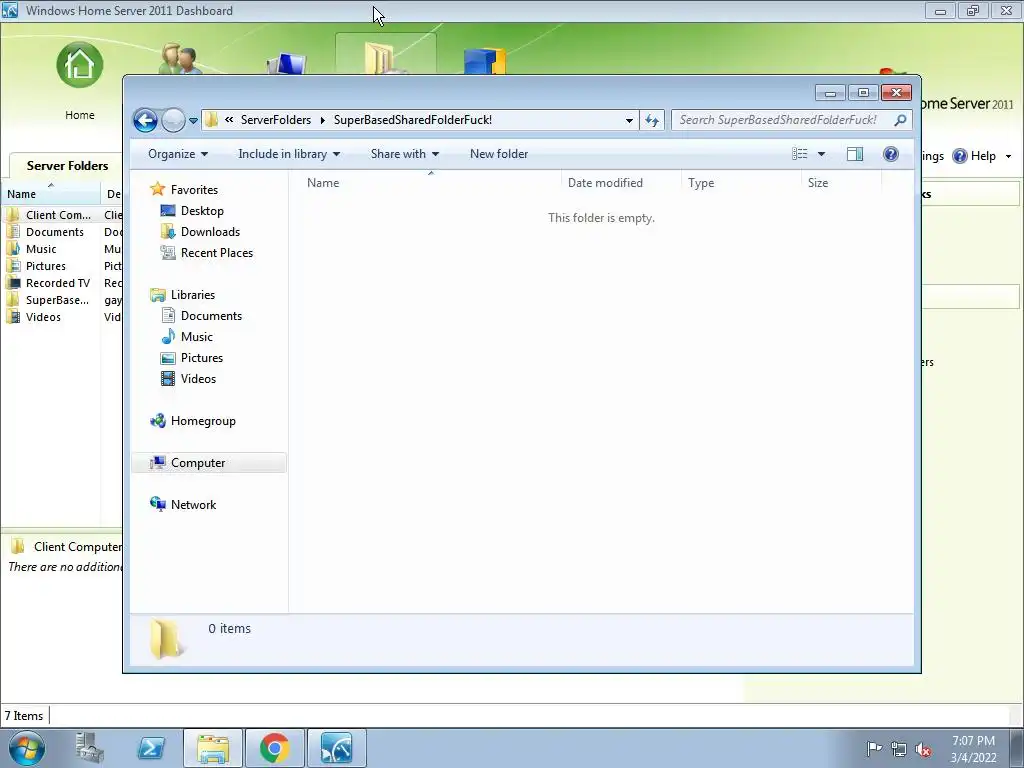Screen dimensions: 1024x768
Task: Click the Dashboard Home icon
Action: pyautogui.click(x=80, y=66)
